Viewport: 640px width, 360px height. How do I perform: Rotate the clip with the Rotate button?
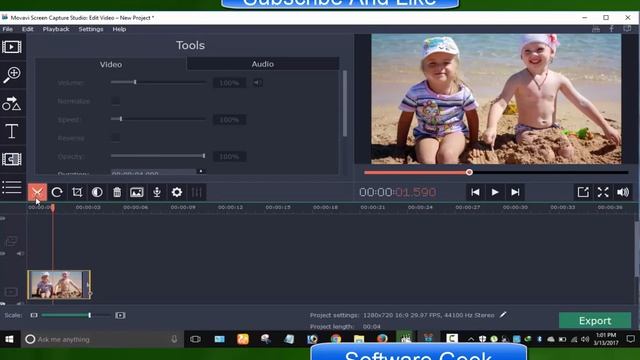tap(57, 192)
